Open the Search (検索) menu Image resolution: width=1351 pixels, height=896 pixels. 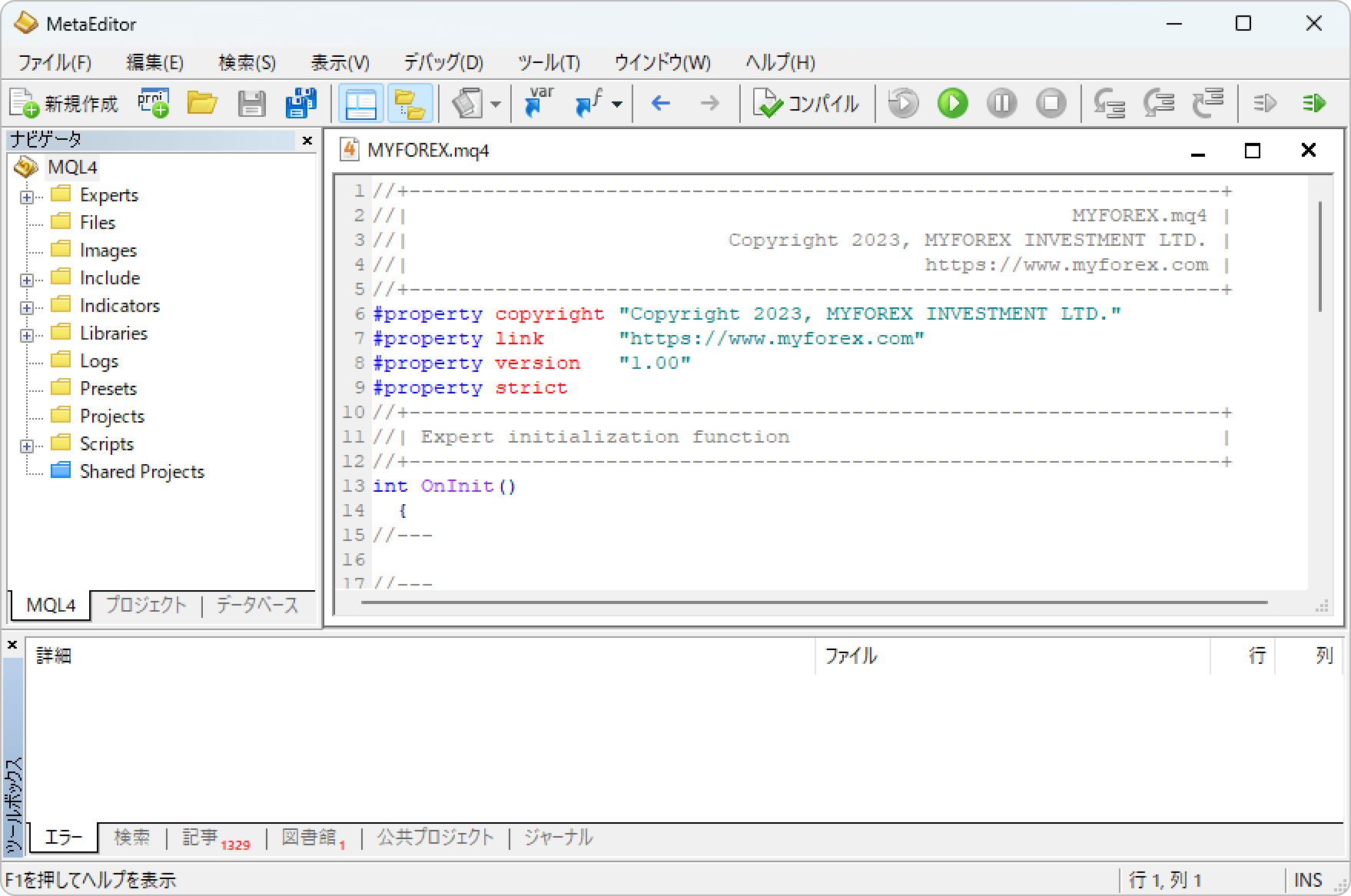247,62
